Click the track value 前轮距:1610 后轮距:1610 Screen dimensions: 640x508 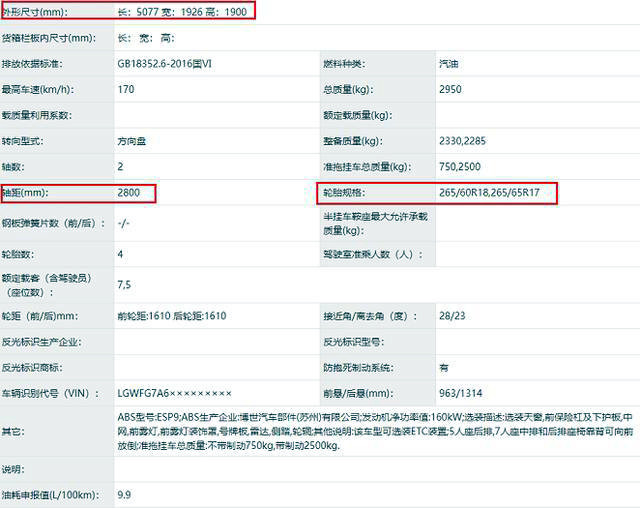[x=172, y=316]
